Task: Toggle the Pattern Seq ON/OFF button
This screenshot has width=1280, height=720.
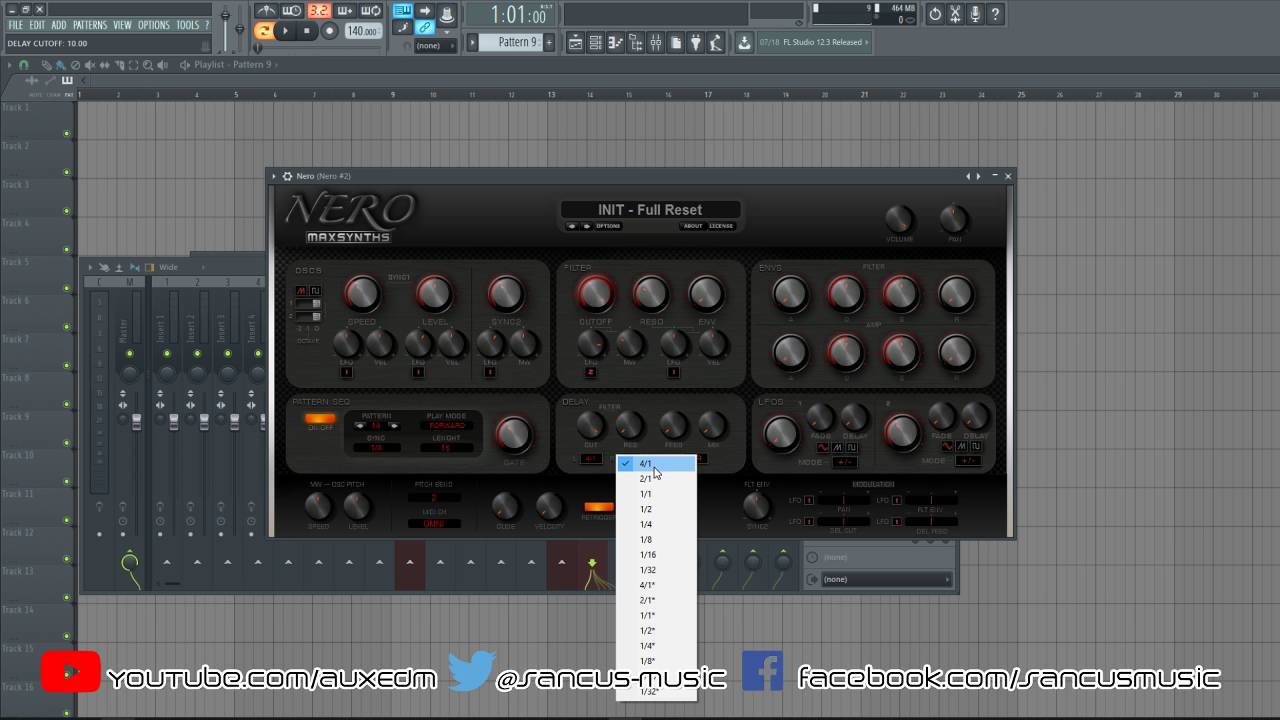Action: 320,419
